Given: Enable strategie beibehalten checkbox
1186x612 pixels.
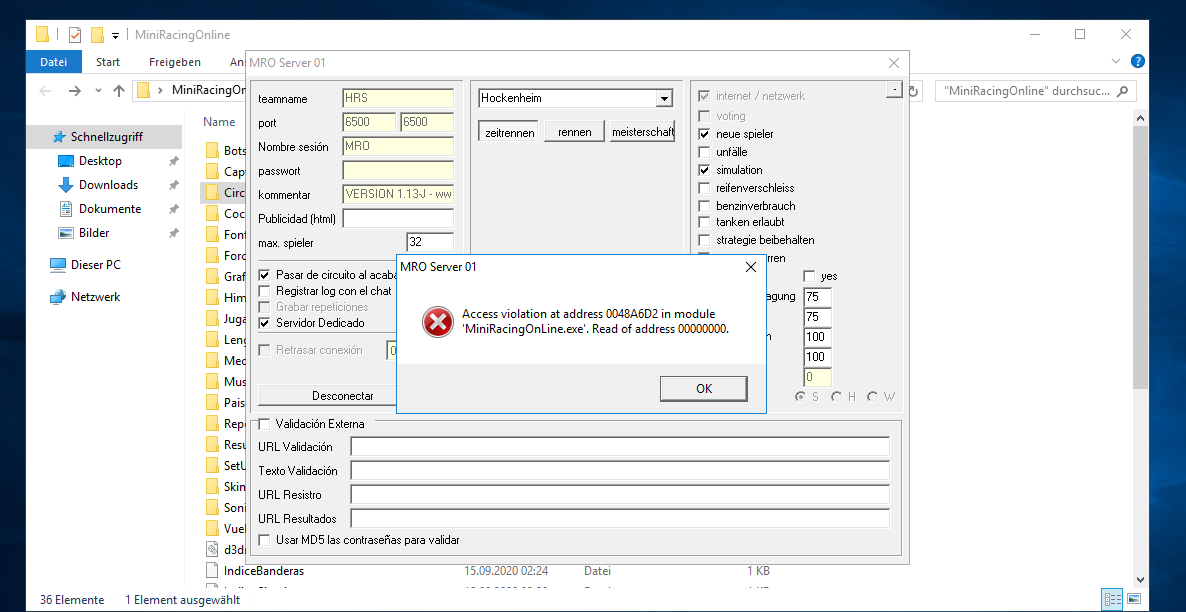Looking at the screenshot, I should (704, 241).
